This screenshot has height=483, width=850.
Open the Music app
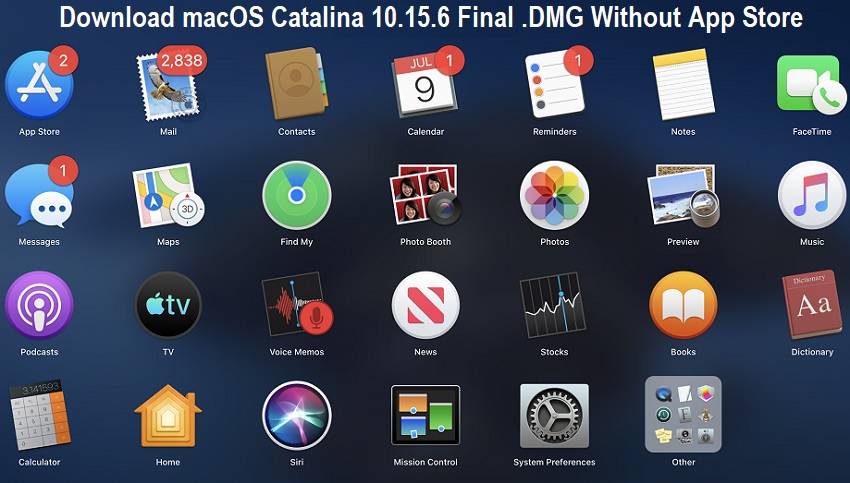(812, 195)
